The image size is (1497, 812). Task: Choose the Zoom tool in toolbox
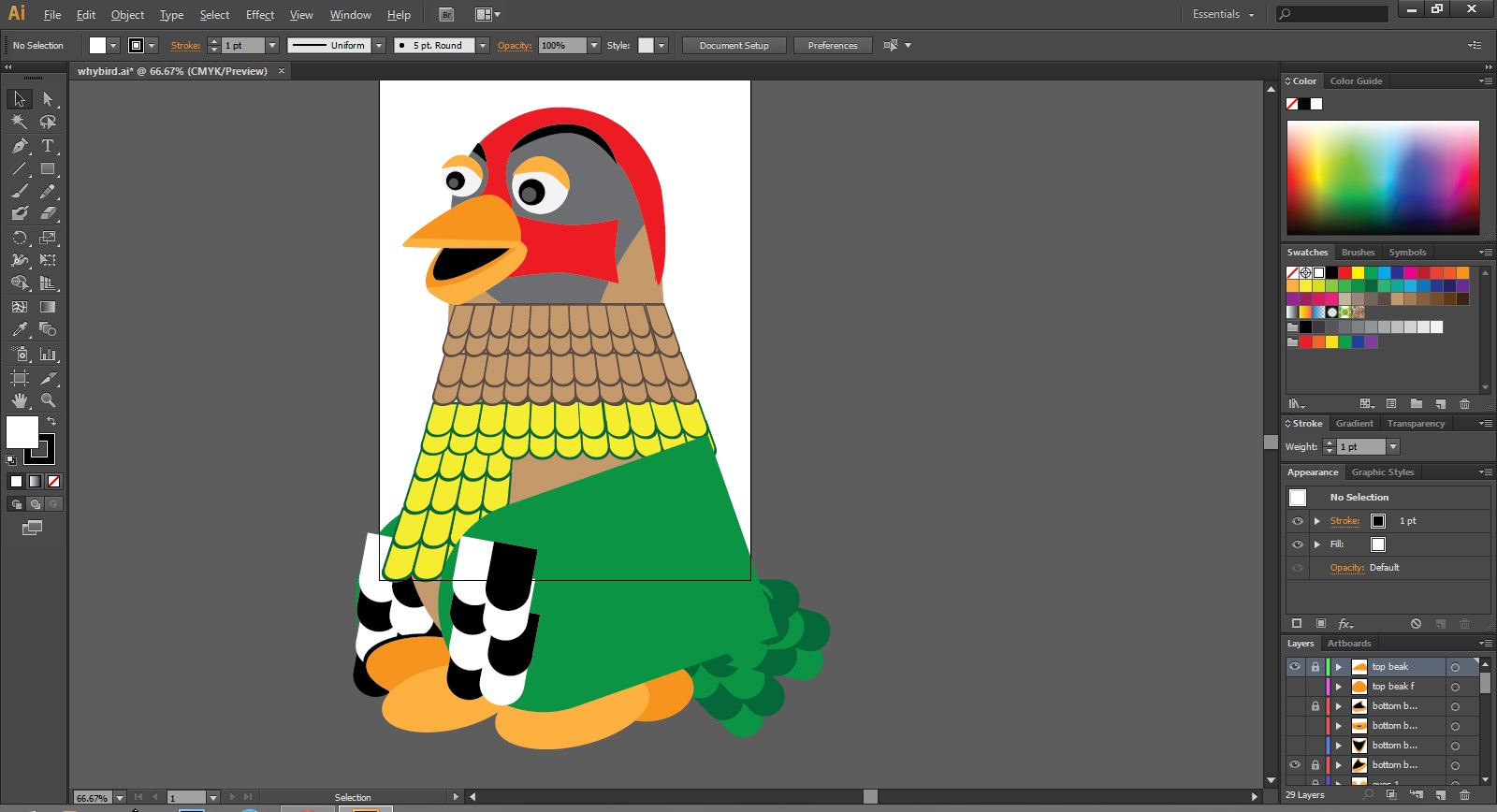click(x=48, y=400)
